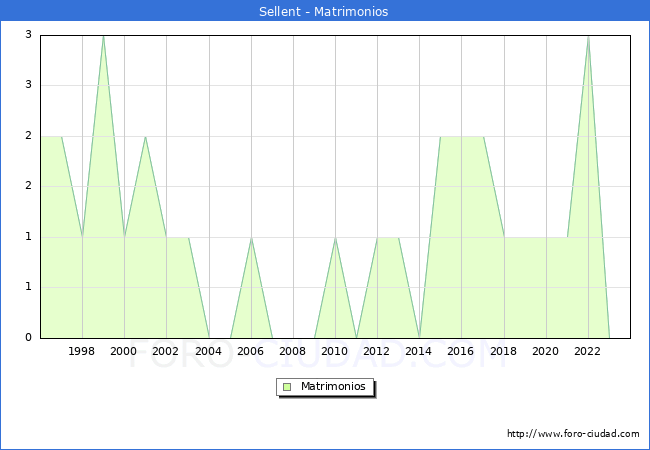
Task: Open the http://www.foro-ciudad.com link
Action: pyautogui.click(x=573, y=434)
